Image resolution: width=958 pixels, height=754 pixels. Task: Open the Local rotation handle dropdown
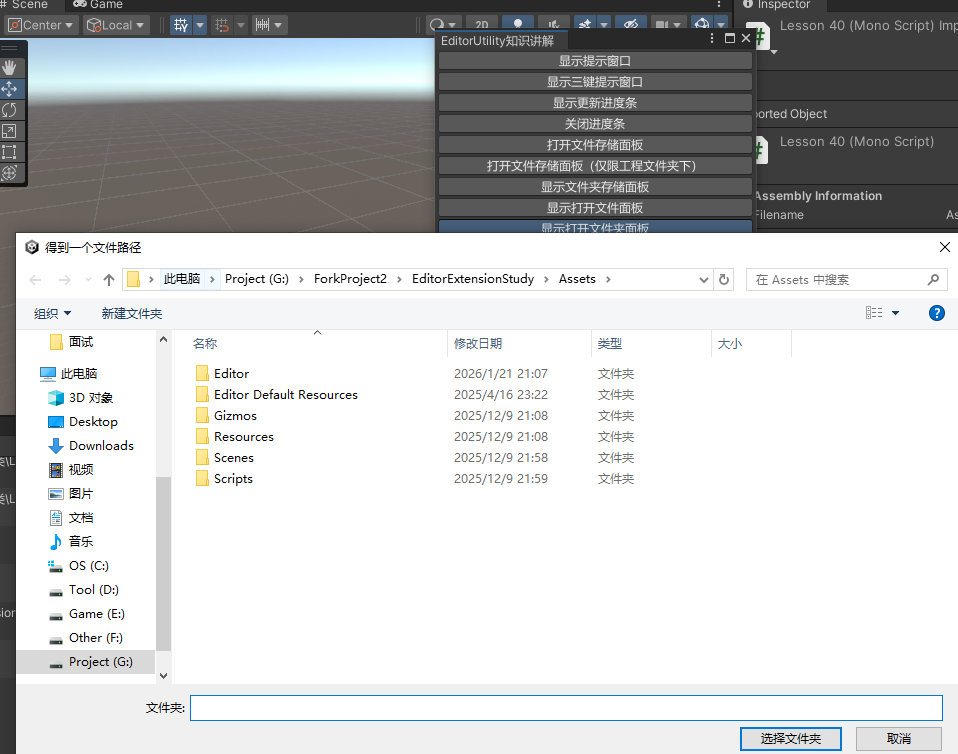point(116,25)
